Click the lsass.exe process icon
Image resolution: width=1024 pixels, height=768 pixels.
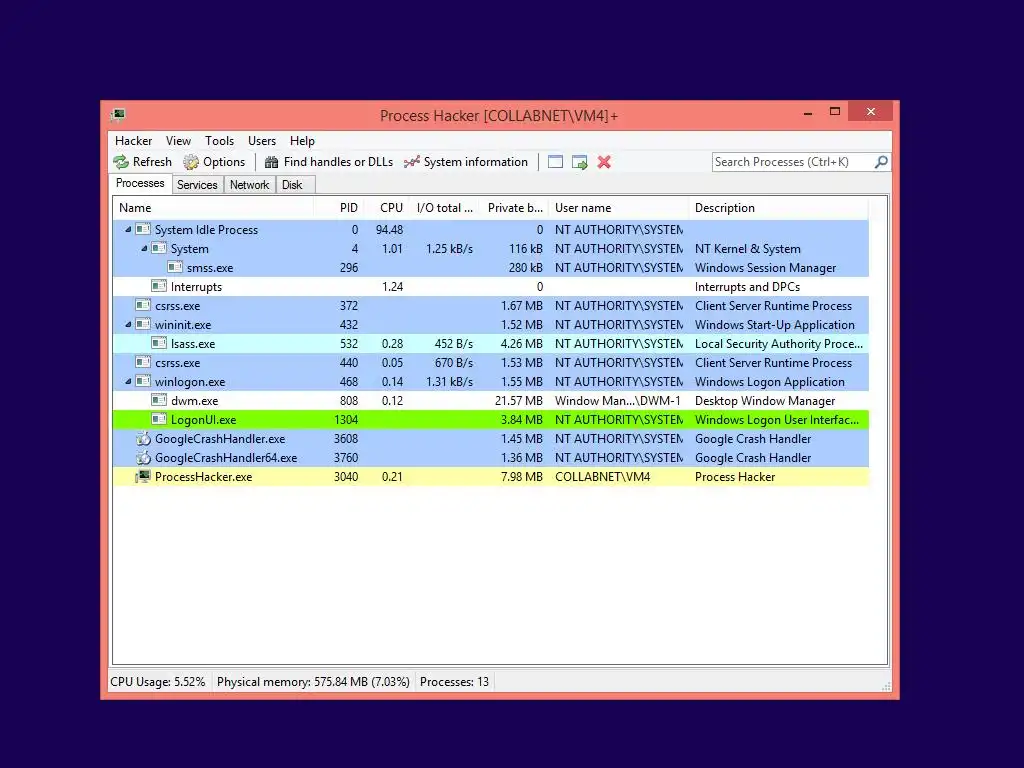[x=159, y=343]
